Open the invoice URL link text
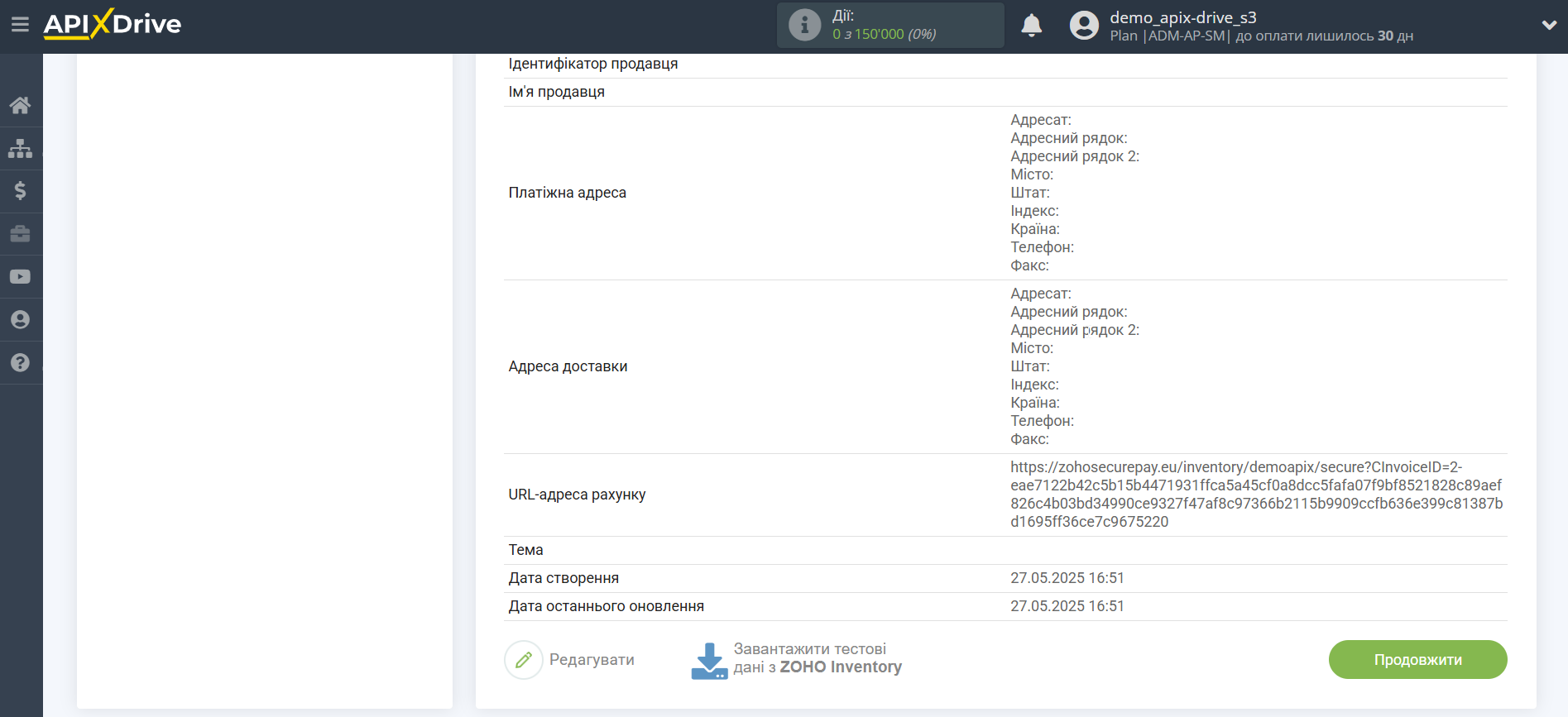This screenshot has height=717, width=1568. [x=1256, y=495]
